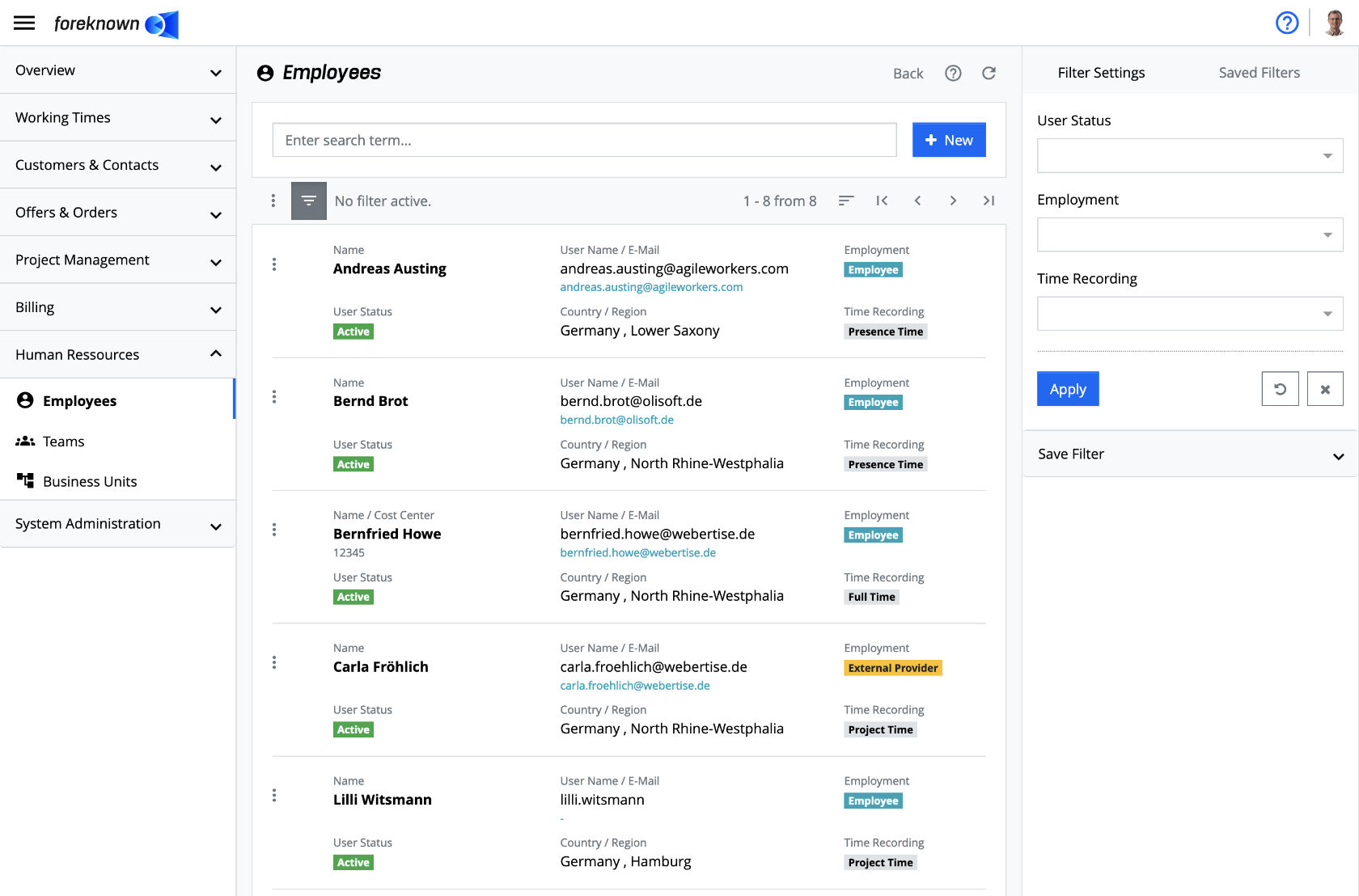This screenshot has width=1359, height=896.
Task: Apply the filter settings
Action: [1068, 389]
